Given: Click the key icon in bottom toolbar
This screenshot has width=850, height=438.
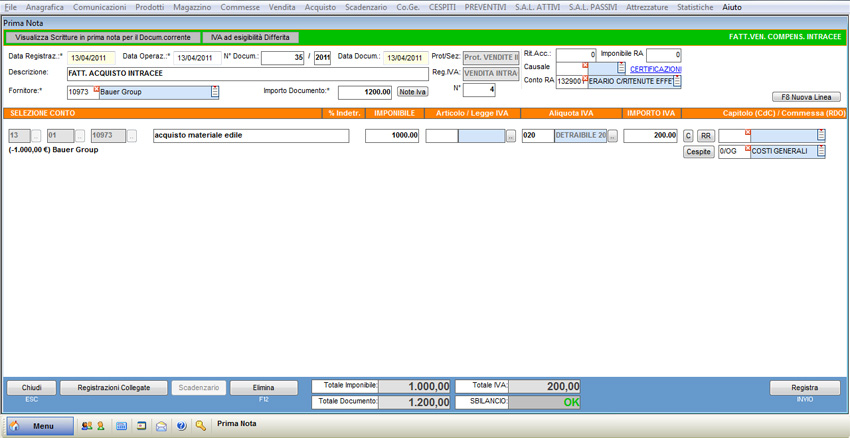Looking at the screenshot, I should 201,426.
